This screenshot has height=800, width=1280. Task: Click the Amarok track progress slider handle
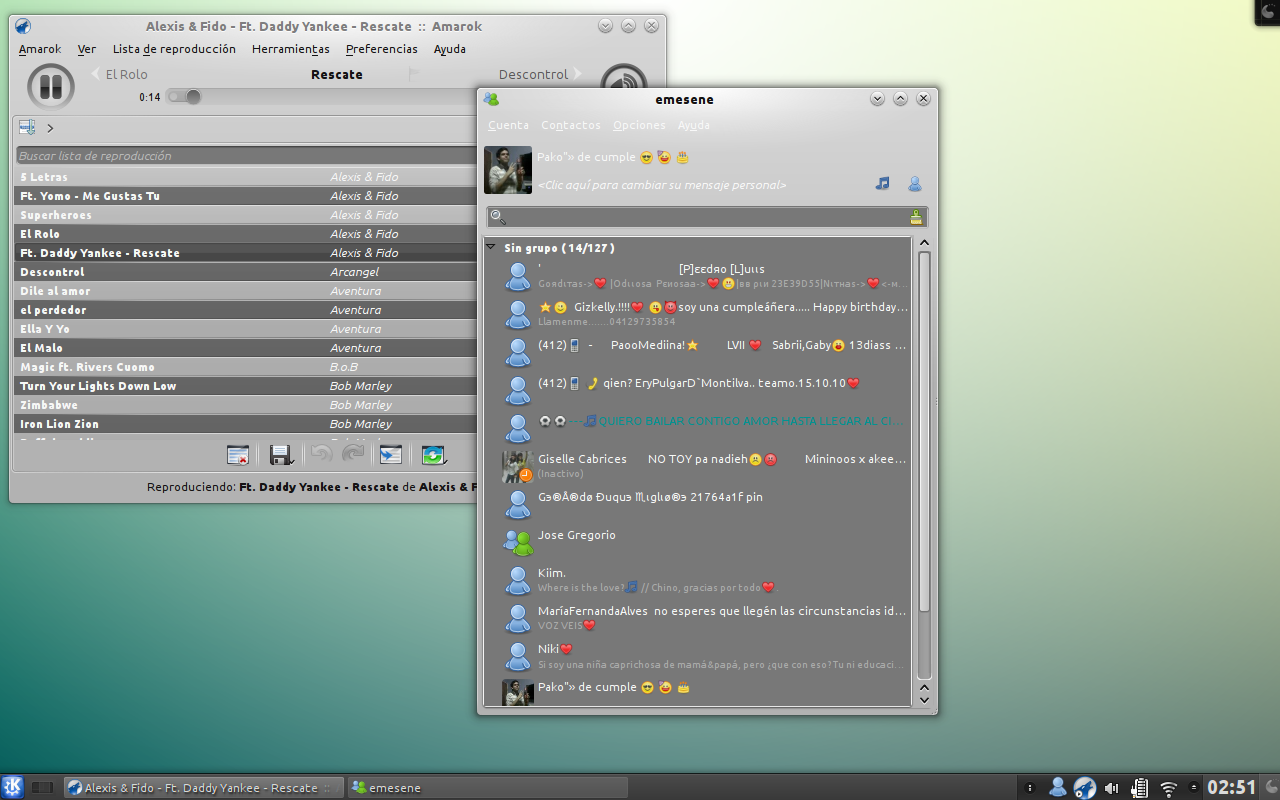pyautogui.click(x=193, y=97)
